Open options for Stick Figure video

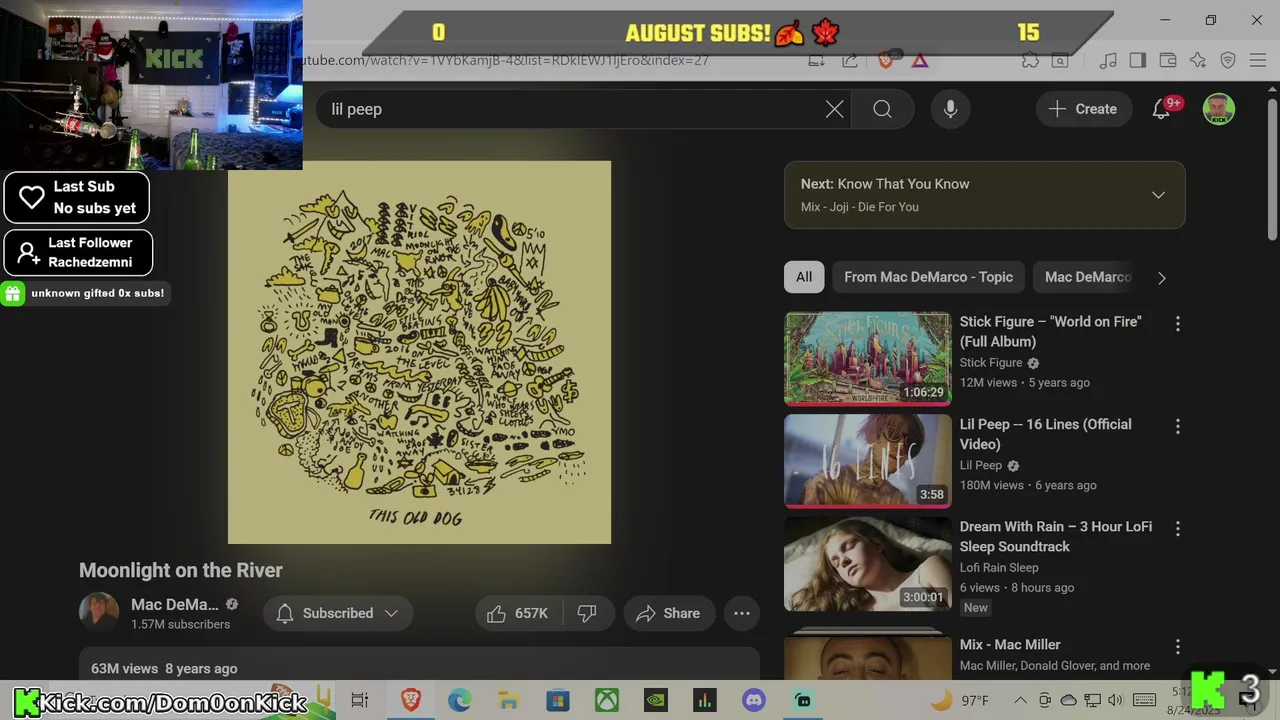coord(1177,323)
